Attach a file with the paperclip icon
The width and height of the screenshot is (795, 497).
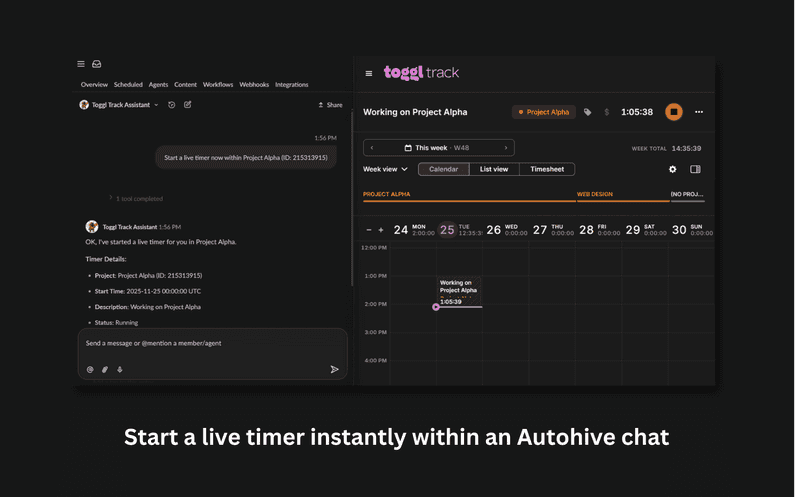point(105,370)
